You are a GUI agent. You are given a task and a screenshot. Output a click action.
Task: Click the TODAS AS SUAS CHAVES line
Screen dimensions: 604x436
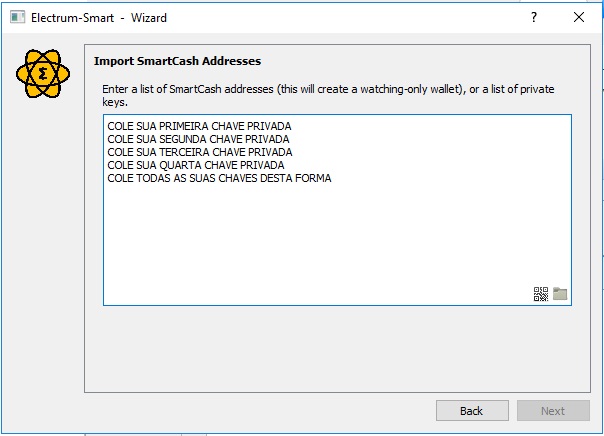click(219, 178)
